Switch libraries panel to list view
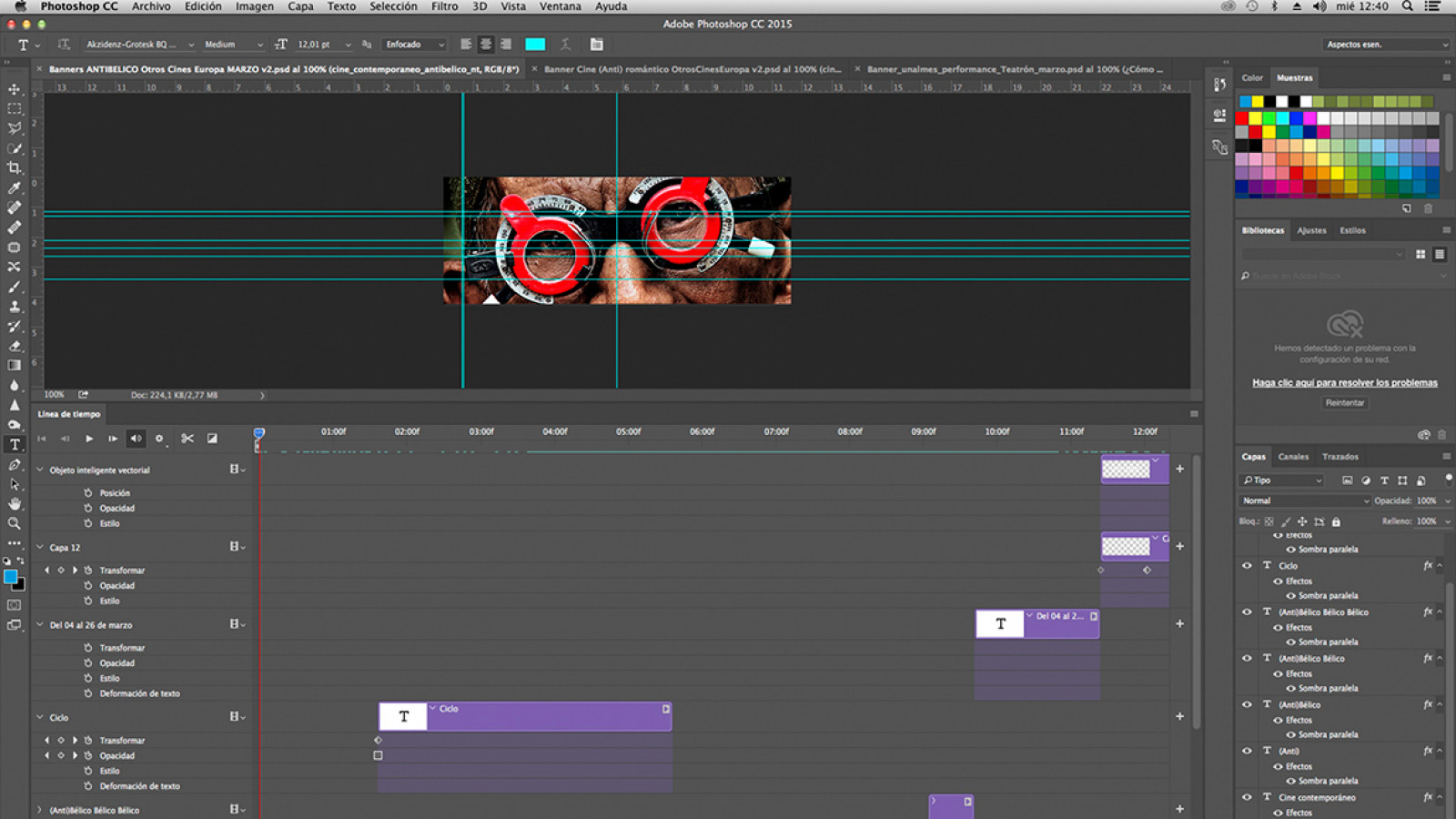The width and height of the screenshot is (1456, 819). [1440, 255]
